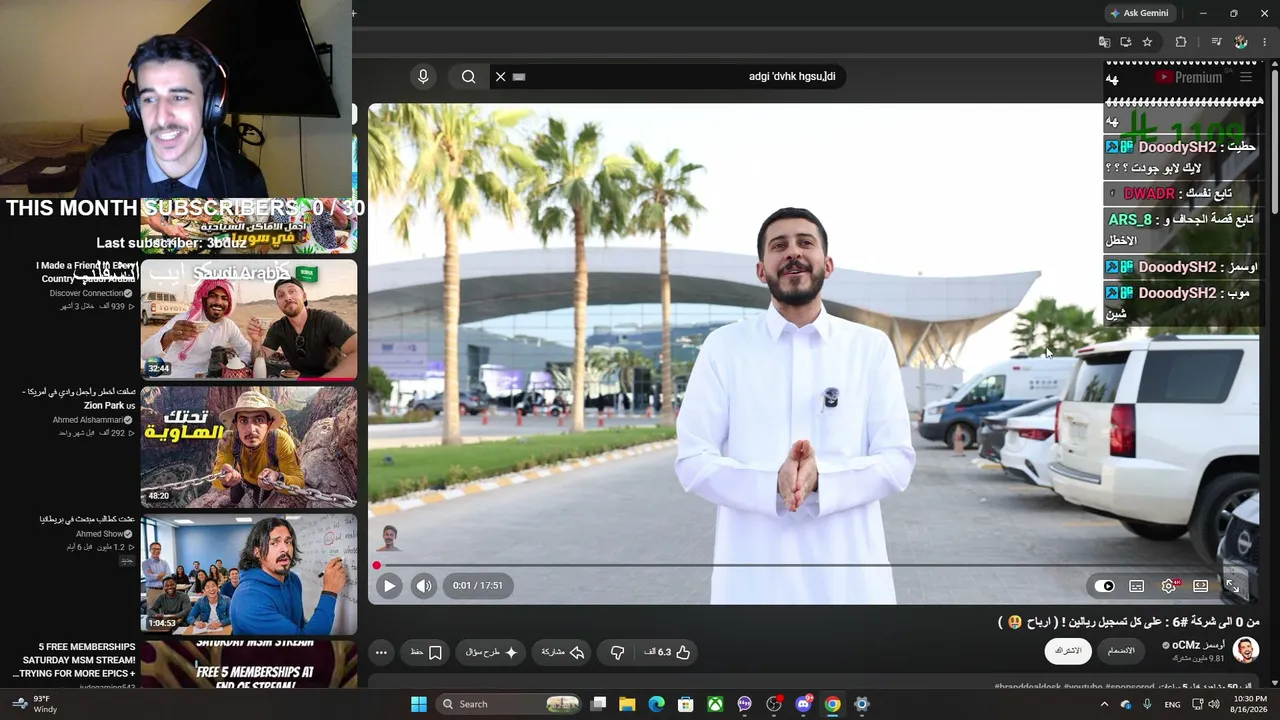Open the sparkle Ask question button

[491, 652]
